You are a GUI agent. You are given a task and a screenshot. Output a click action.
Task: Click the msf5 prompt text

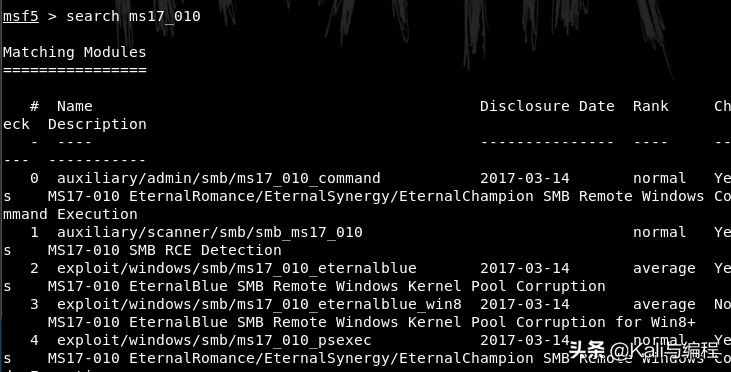[x=21, y=16]
